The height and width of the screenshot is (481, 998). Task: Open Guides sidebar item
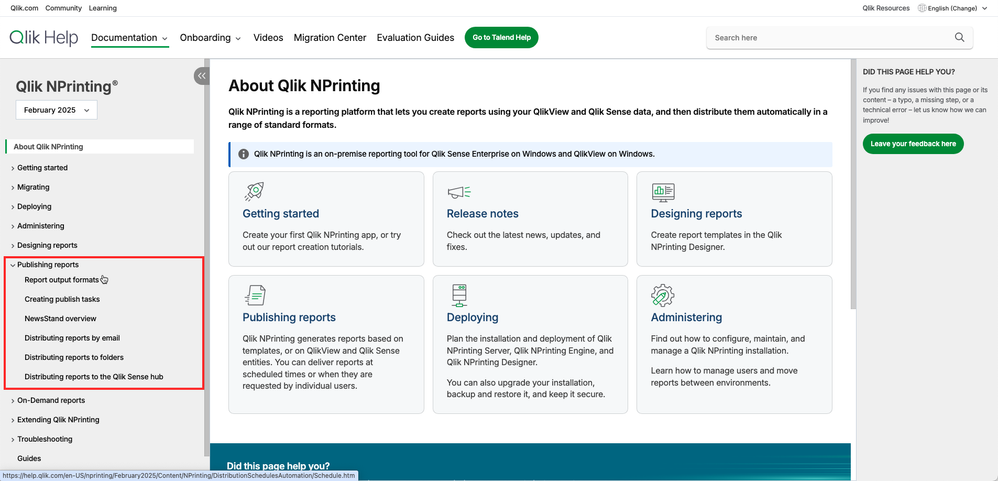click(x=29, y=458)
